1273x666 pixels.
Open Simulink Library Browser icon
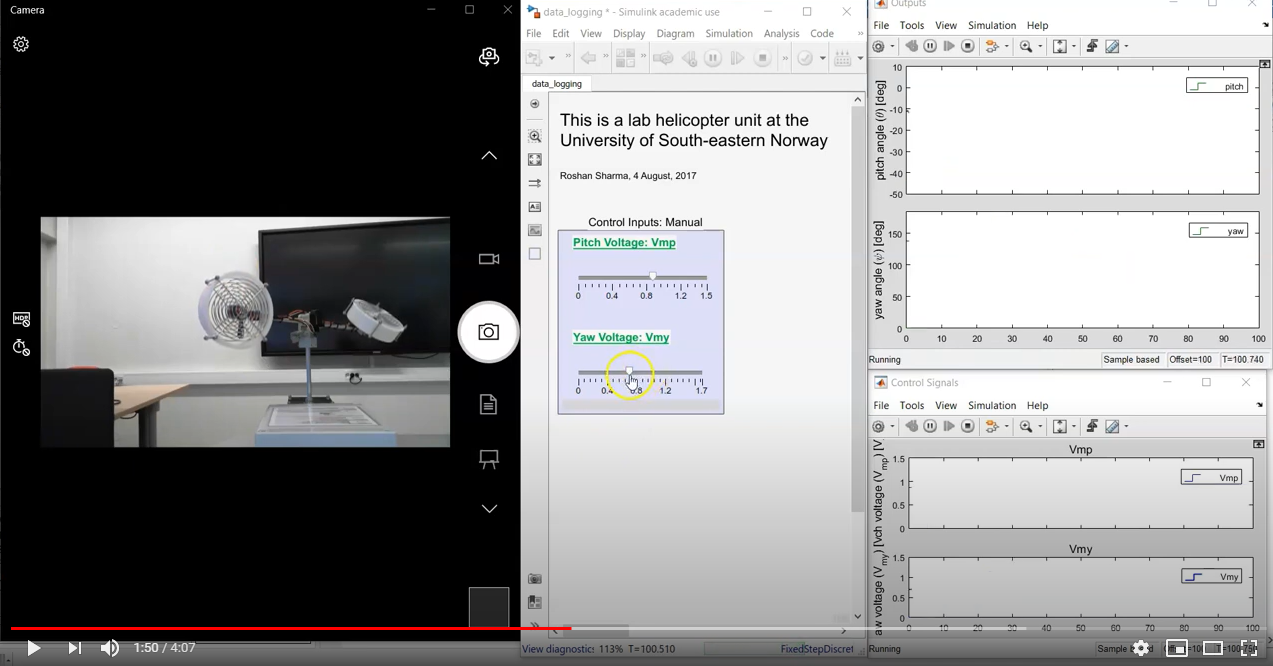(x=625, y=59)
